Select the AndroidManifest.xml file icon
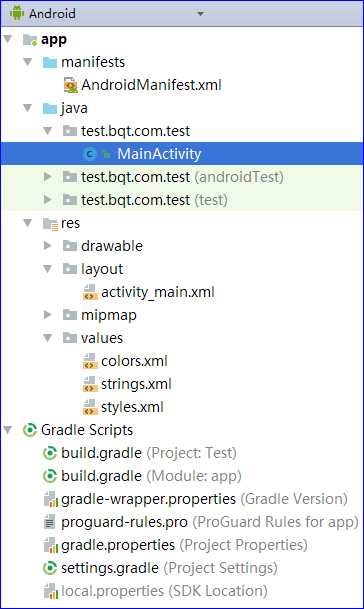364x609 pixels. point(71,85)
